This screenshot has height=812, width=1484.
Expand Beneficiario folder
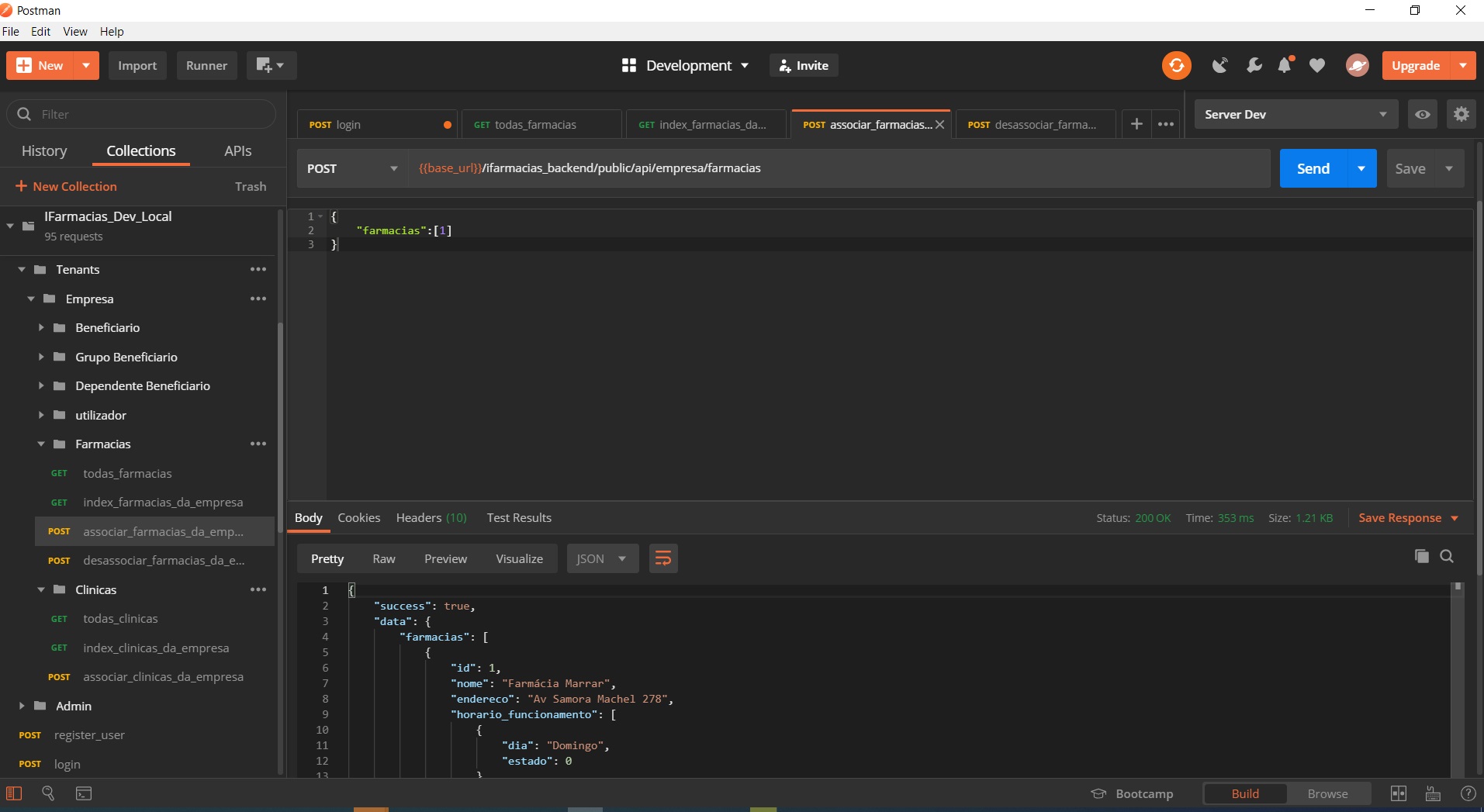pyautogui.click(x=41, y=327)
